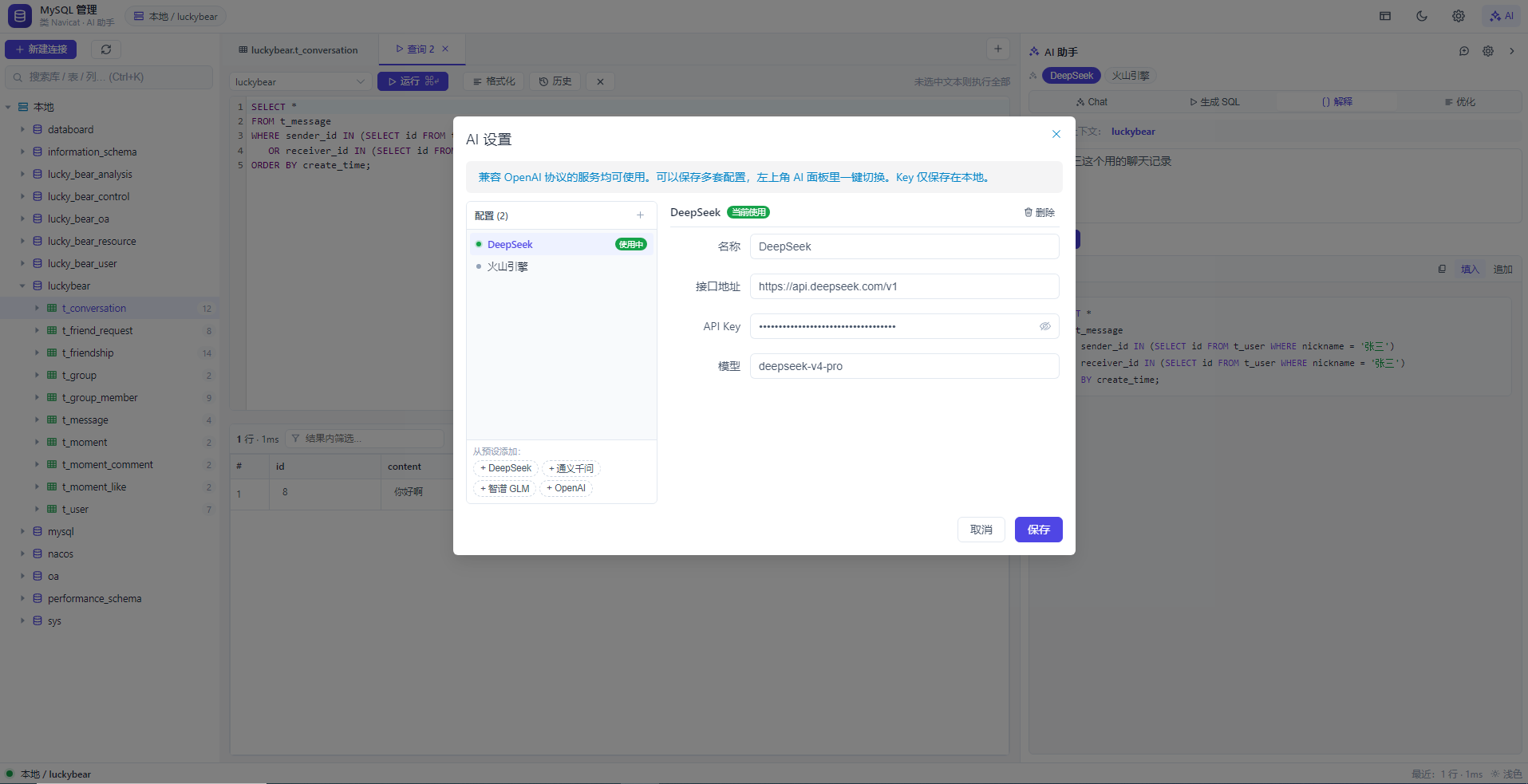This screenshot has width=1528, height=784.
Task: Click the sys database icon
Action: (38, 621)
